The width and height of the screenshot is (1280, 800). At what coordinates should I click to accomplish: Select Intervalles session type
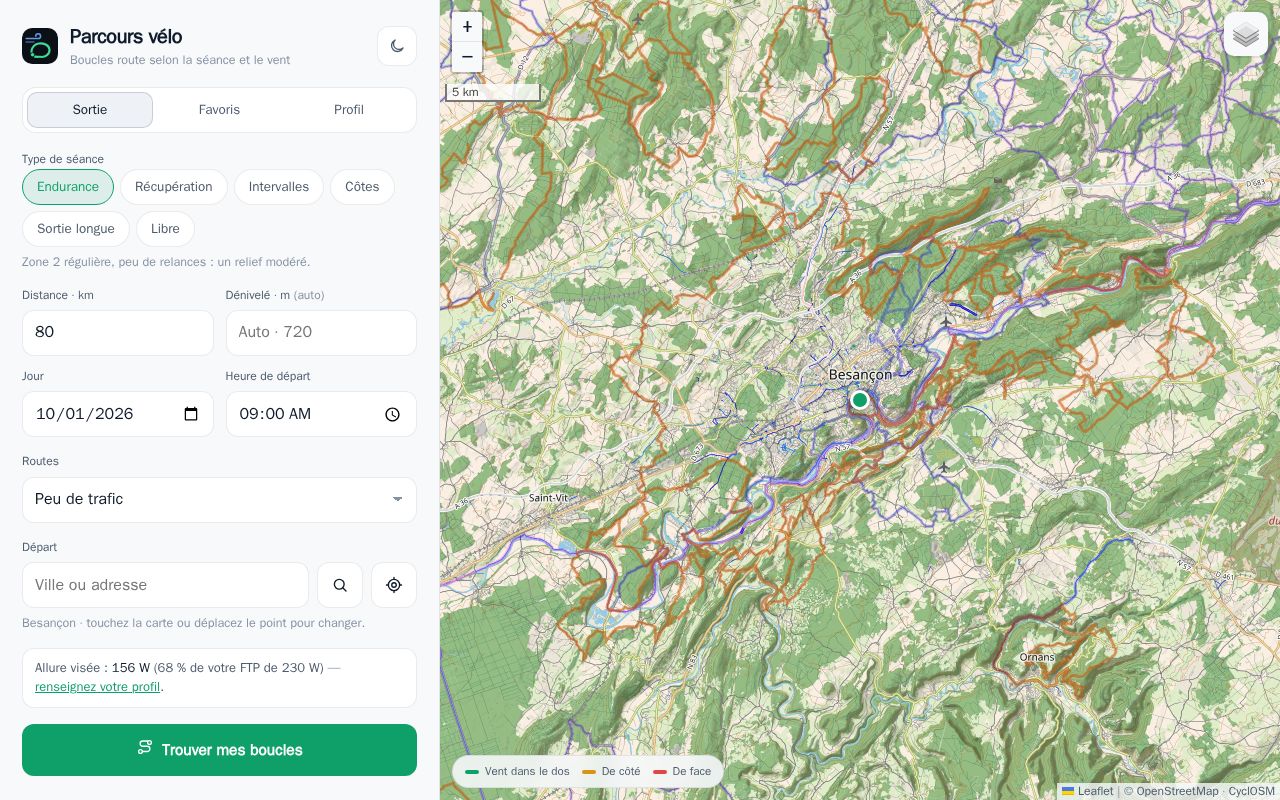pyautogui.click(x=279, y=187)
